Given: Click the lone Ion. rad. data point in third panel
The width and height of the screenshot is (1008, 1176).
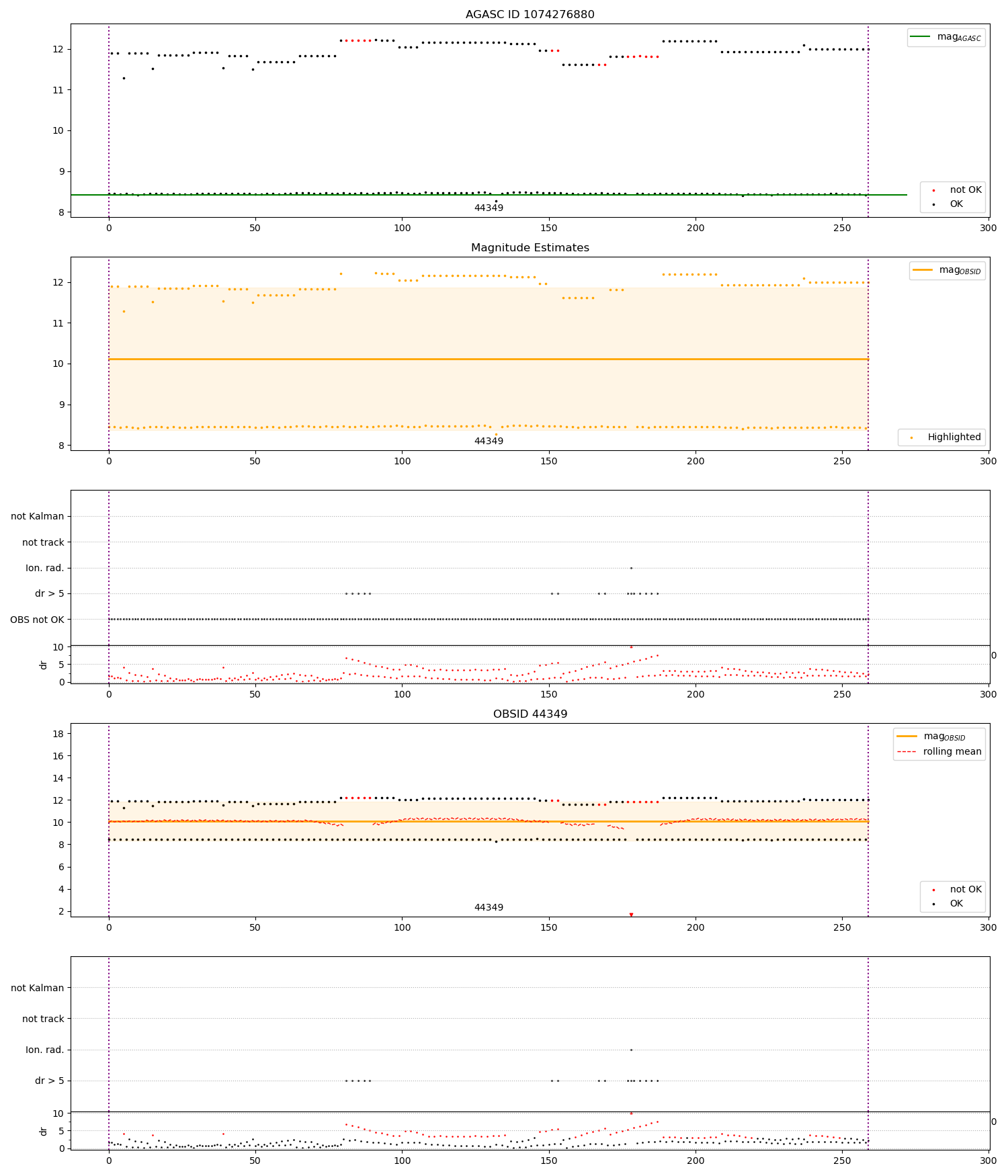Looking at the screenshot, I should (x=631, y=569).
